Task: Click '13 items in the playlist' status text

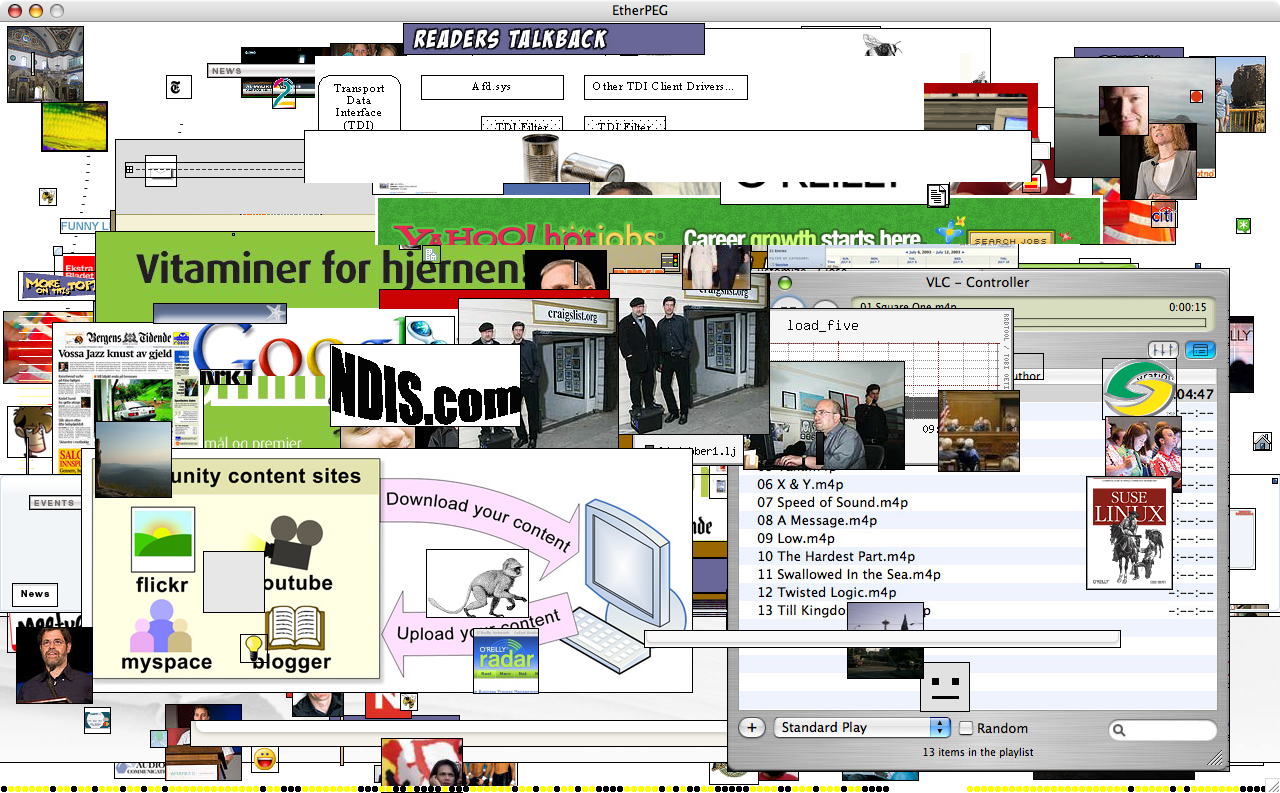Action: click(x=978, y=752)
